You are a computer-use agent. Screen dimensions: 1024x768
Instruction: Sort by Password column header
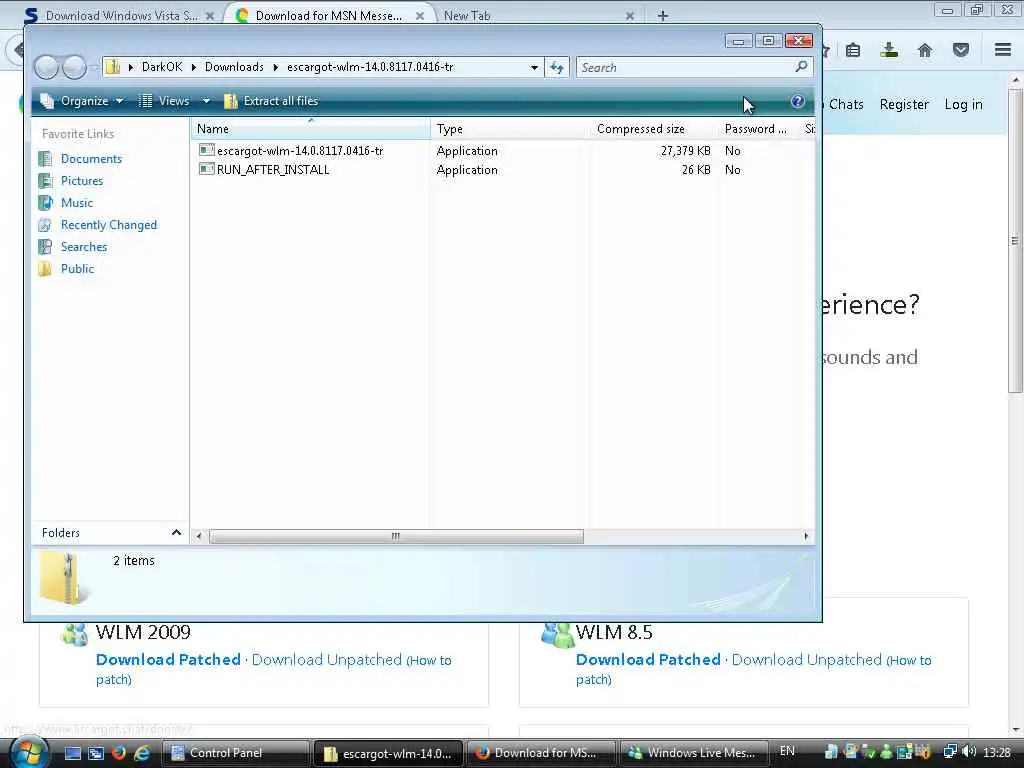(x=758, y=129)
